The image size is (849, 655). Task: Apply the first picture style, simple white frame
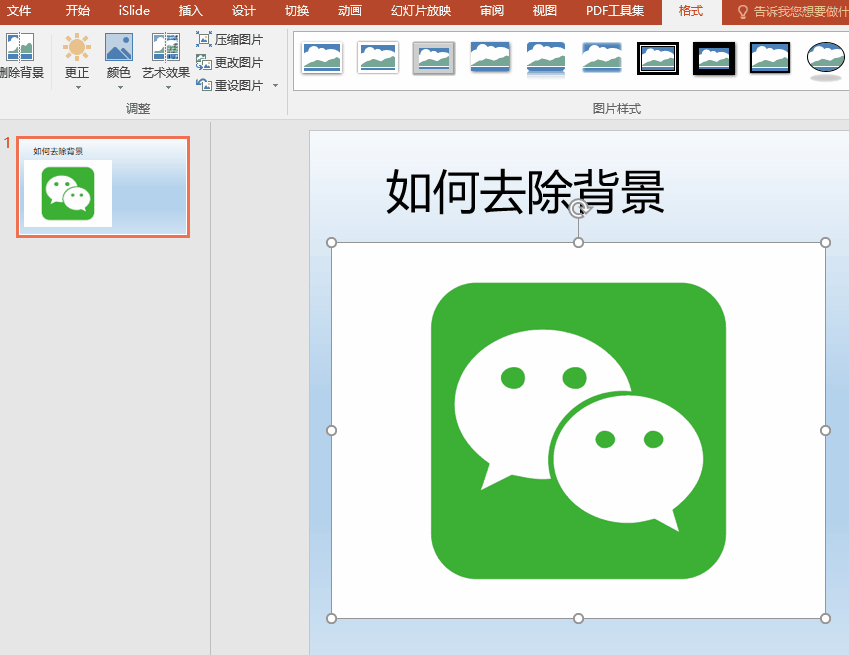tap(322, 58)
